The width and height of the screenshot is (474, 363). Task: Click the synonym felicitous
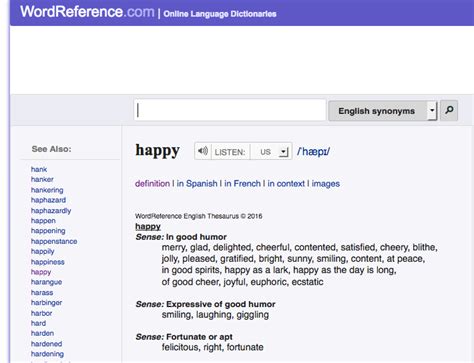180,347
